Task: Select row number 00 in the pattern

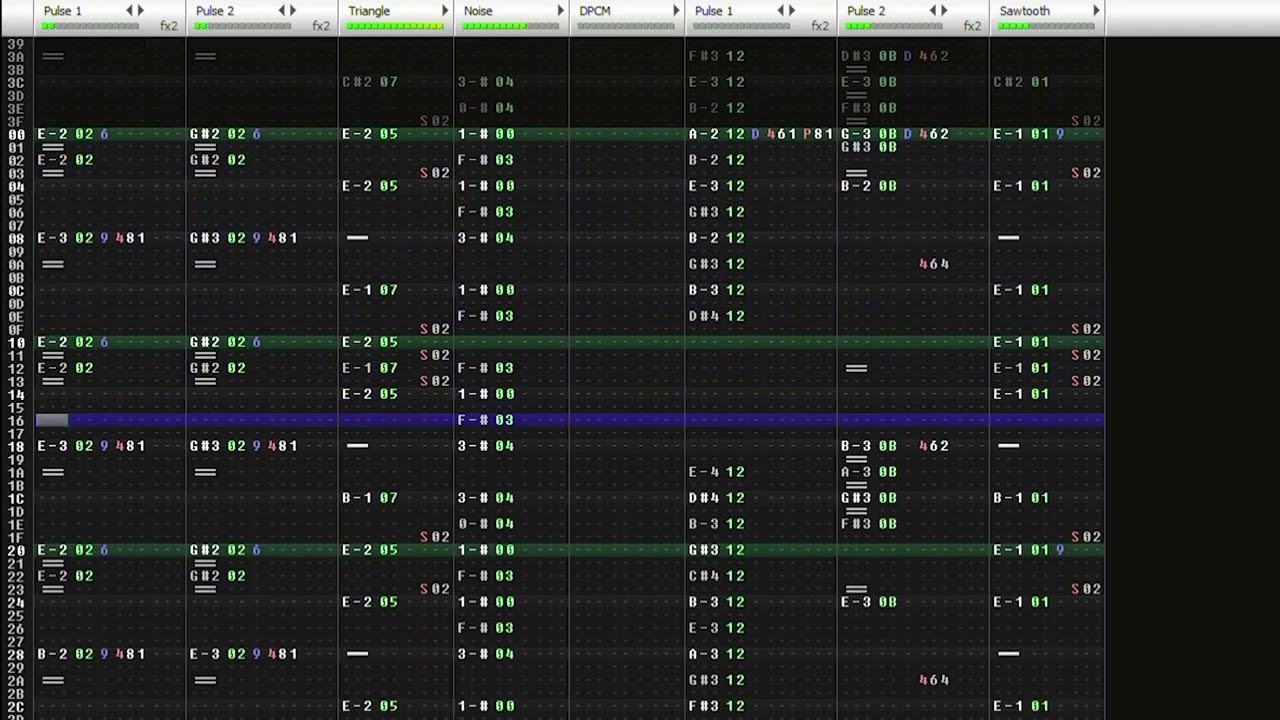Action: (x=16, y=134)
